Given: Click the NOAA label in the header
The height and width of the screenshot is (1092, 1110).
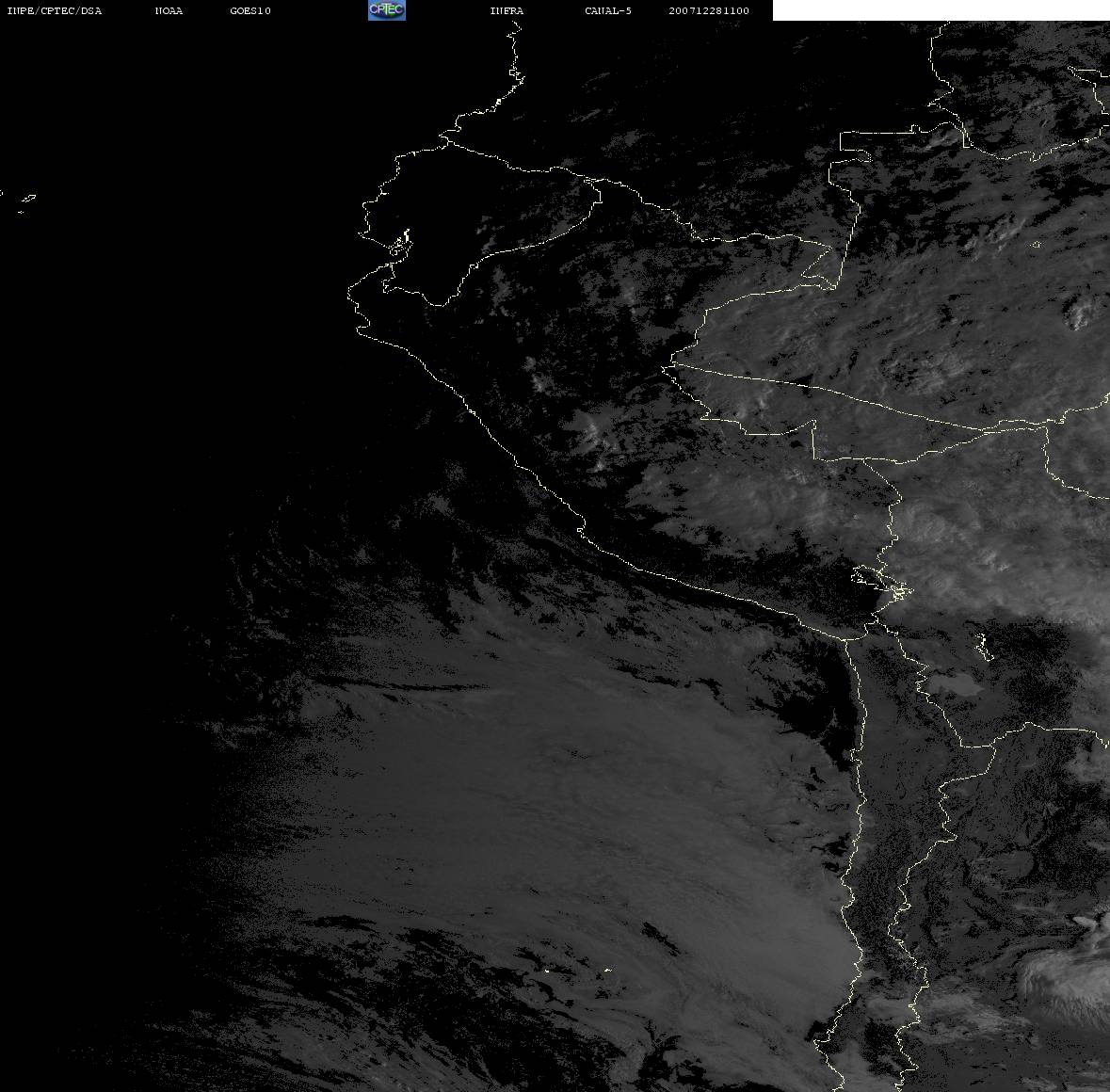Looking at the screenshot, I should [169, 10].
